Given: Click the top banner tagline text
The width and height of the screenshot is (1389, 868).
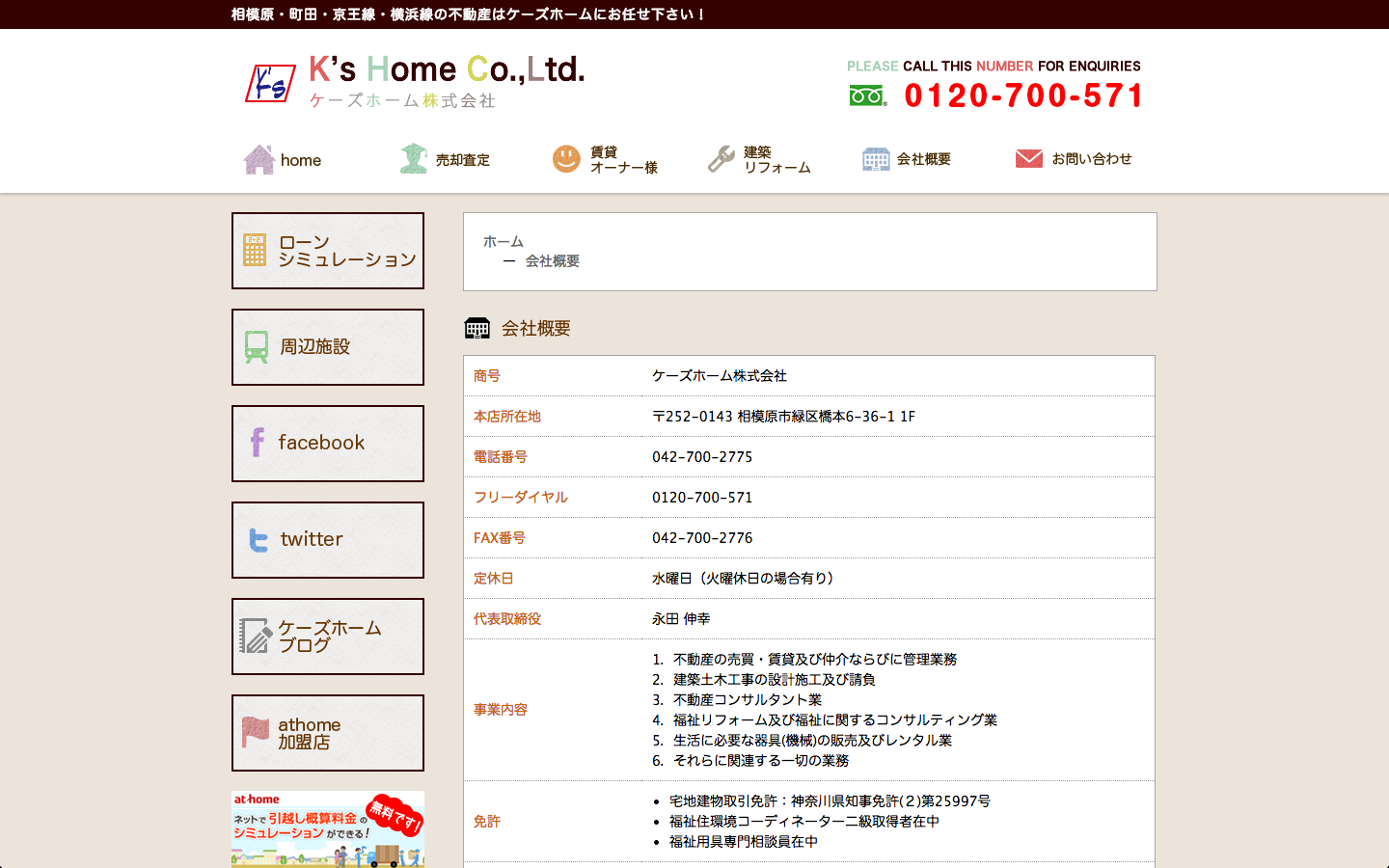Looking at the screenshot, I should click(x=468, y=14).
